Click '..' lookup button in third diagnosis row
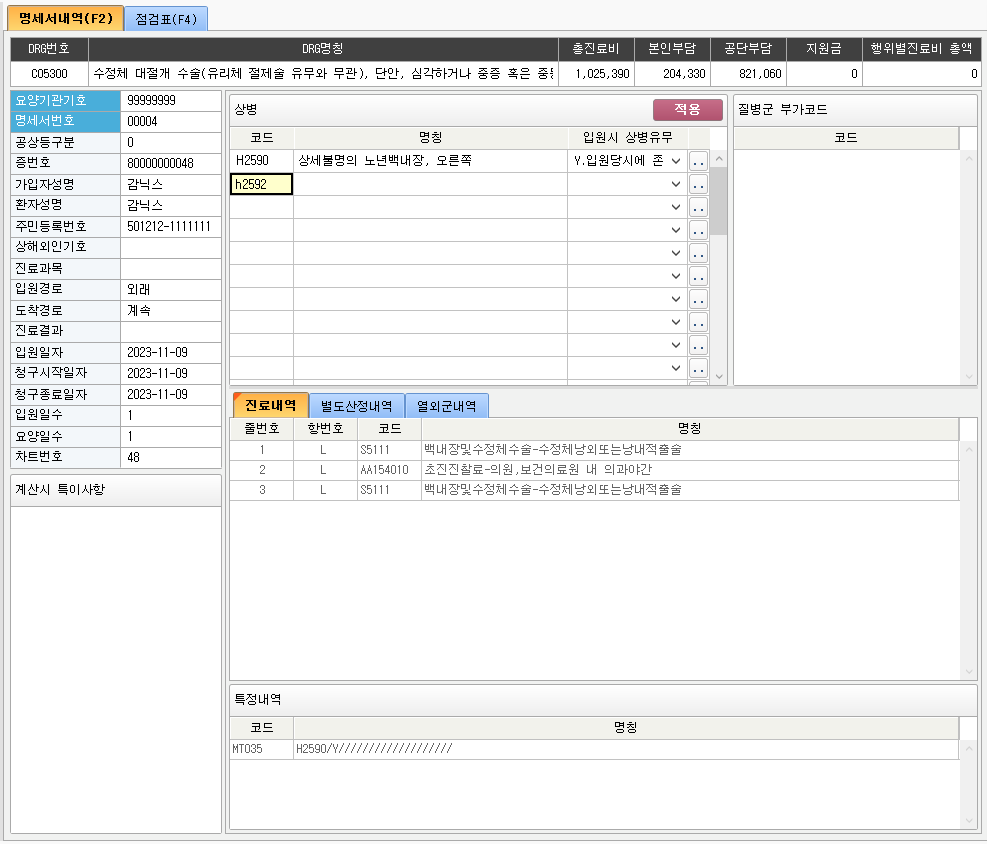Image resolution: width=987 pixels, height=844 pixels. tap(699, 207)
